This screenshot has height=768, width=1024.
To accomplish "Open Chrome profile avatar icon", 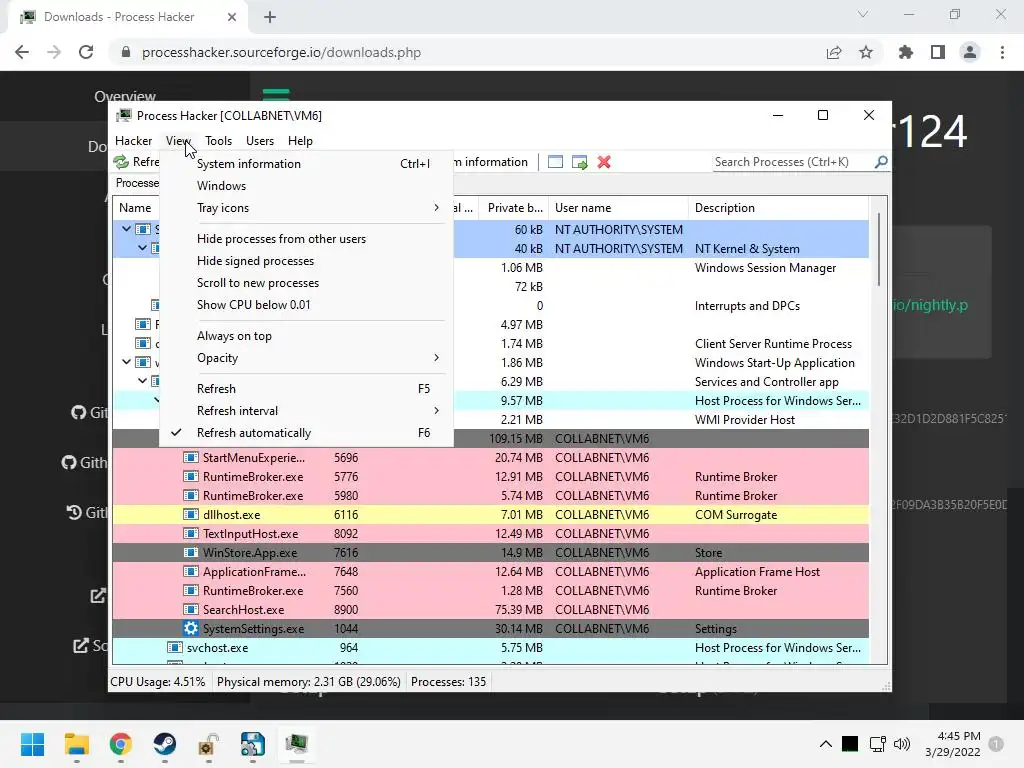I will coord(970,52).
